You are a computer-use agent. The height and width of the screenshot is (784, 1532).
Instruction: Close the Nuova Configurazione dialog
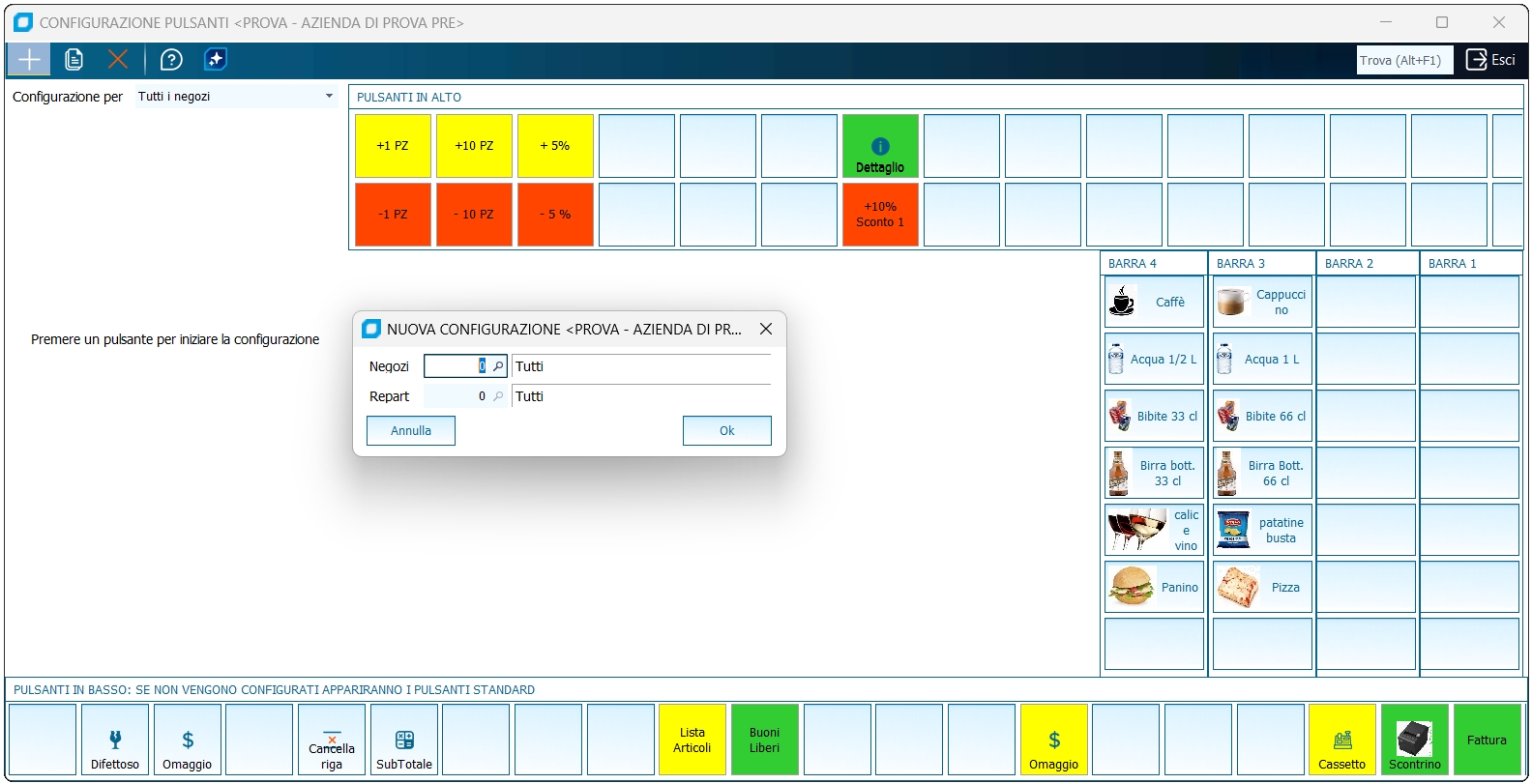766,329
